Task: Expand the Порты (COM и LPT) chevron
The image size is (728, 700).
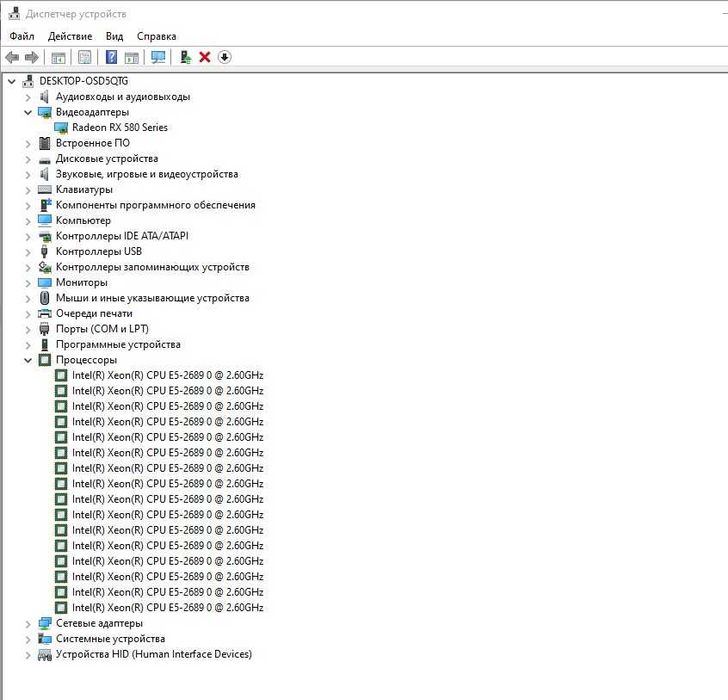Action: pyautogui.click(x=28, y=330)
